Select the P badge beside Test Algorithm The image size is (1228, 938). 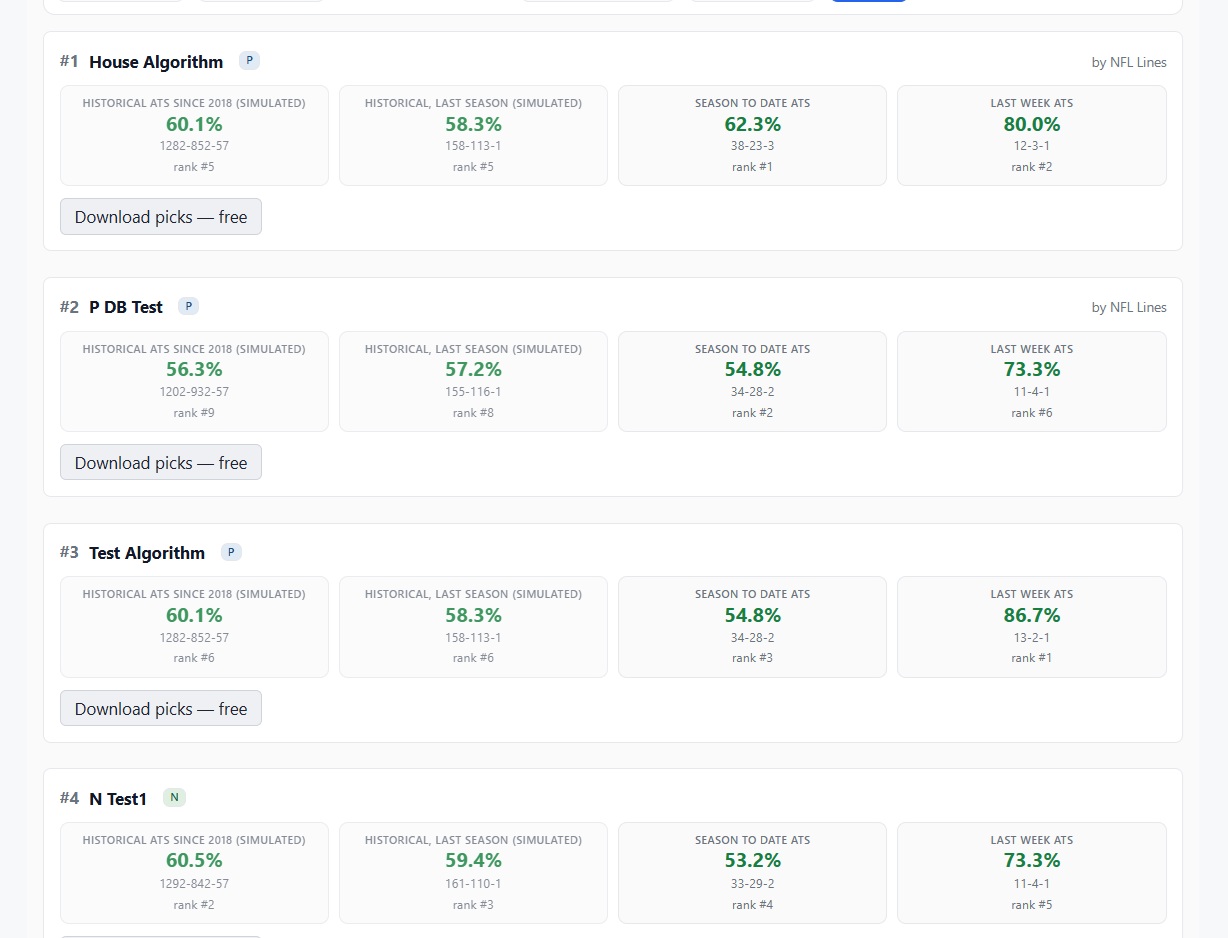tap(231, 552)
